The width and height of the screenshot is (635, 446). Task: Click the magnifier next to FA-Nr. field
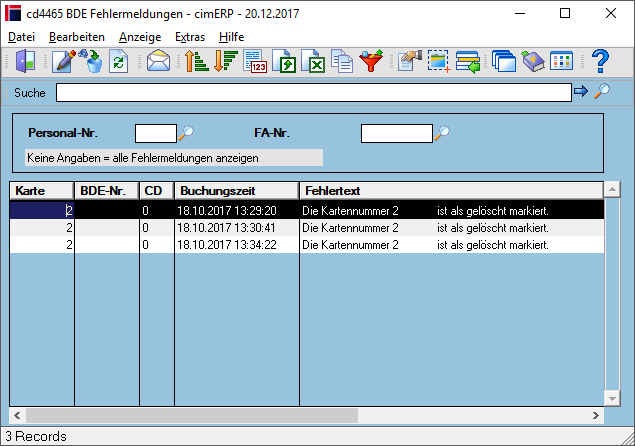tap(442, 133)
